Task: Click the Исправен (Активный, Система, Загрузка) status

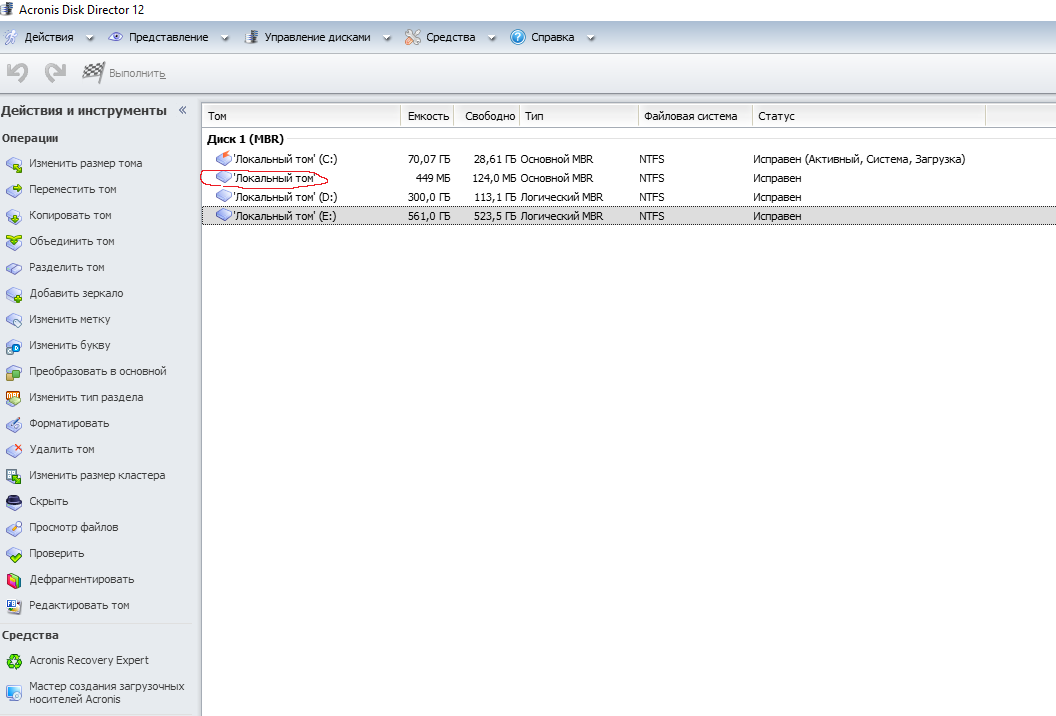Action: tap(859, 159)
